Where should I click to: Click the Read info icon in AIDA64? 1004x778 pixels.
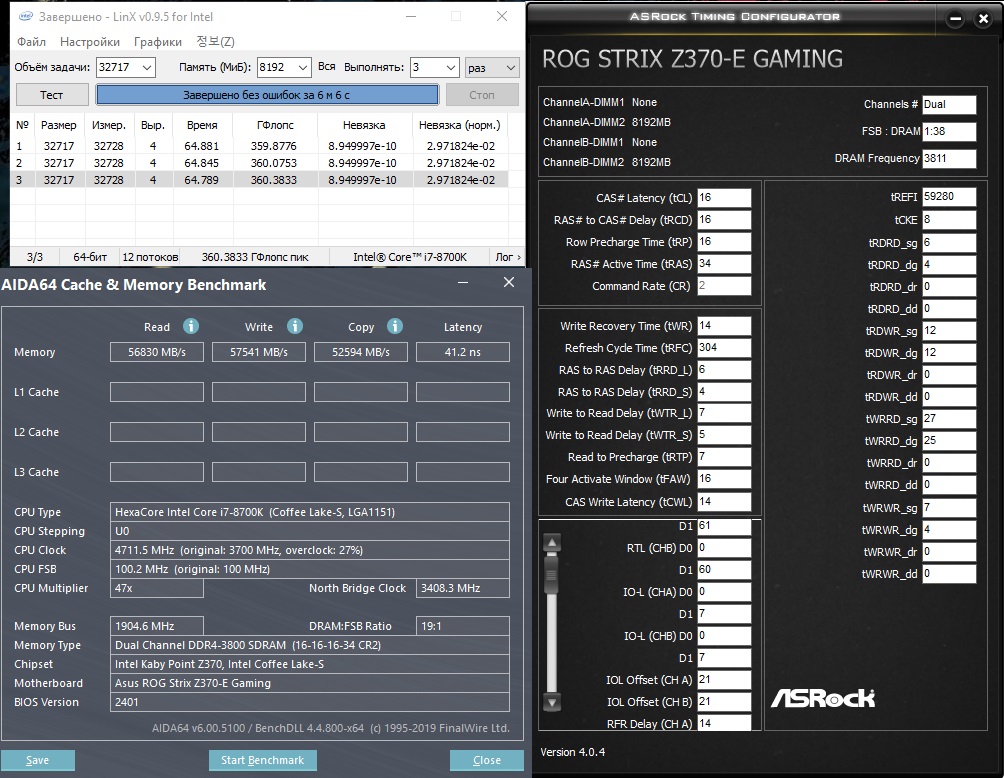pyautogui.click(x=191, y=326)
